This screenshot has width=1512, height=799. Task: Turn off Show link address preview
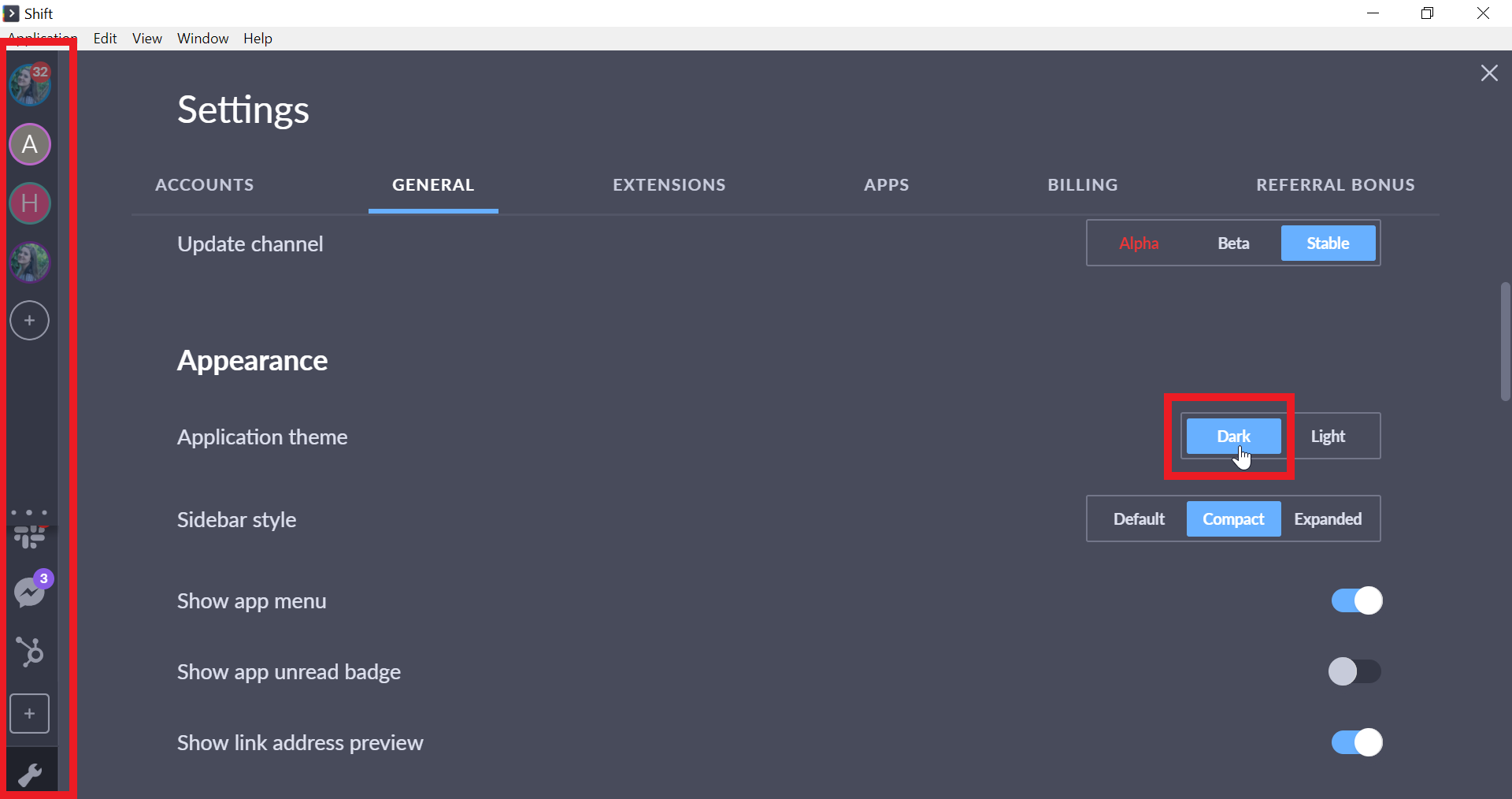(1355, 741)
